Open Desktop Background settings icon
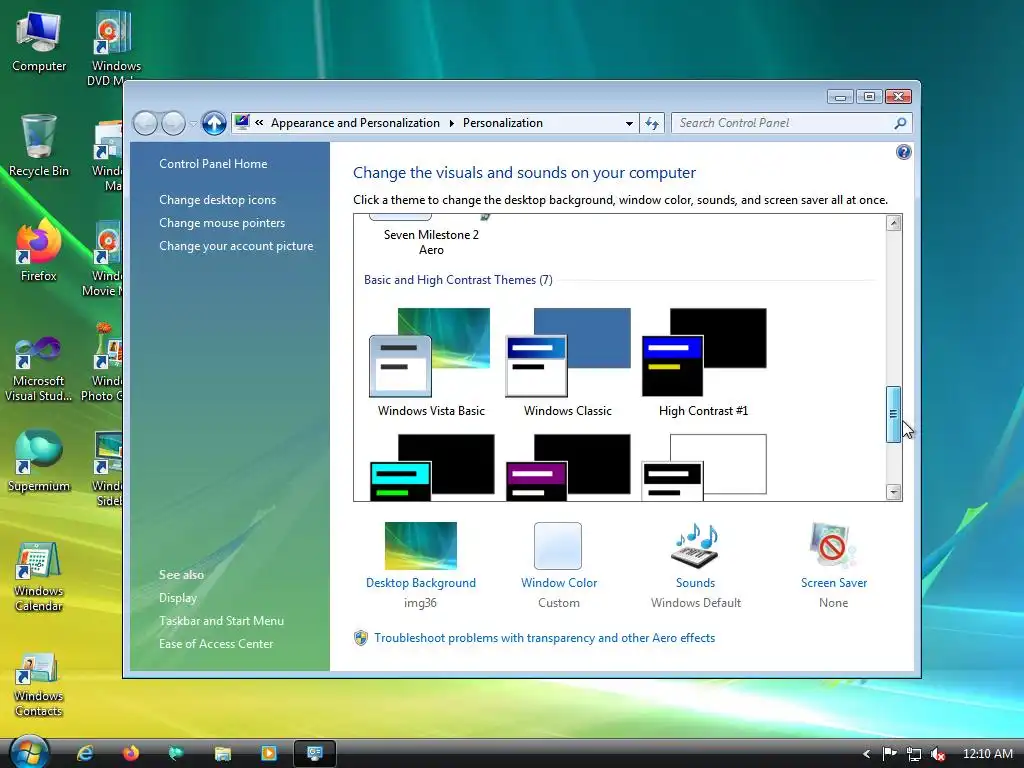 [x=421, y=545]
